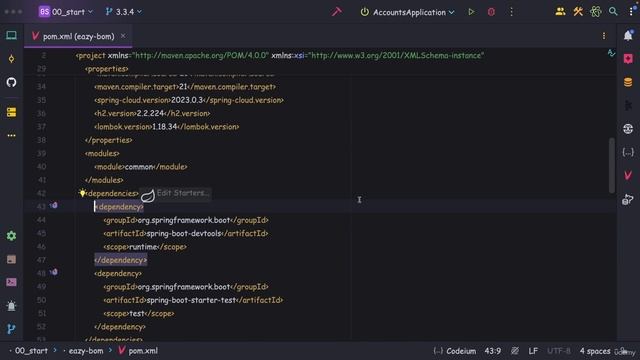The width and height of the screenshot is (640, 360).
Task: Open the Endpoints braces tool window
Action: click(628, 152)
